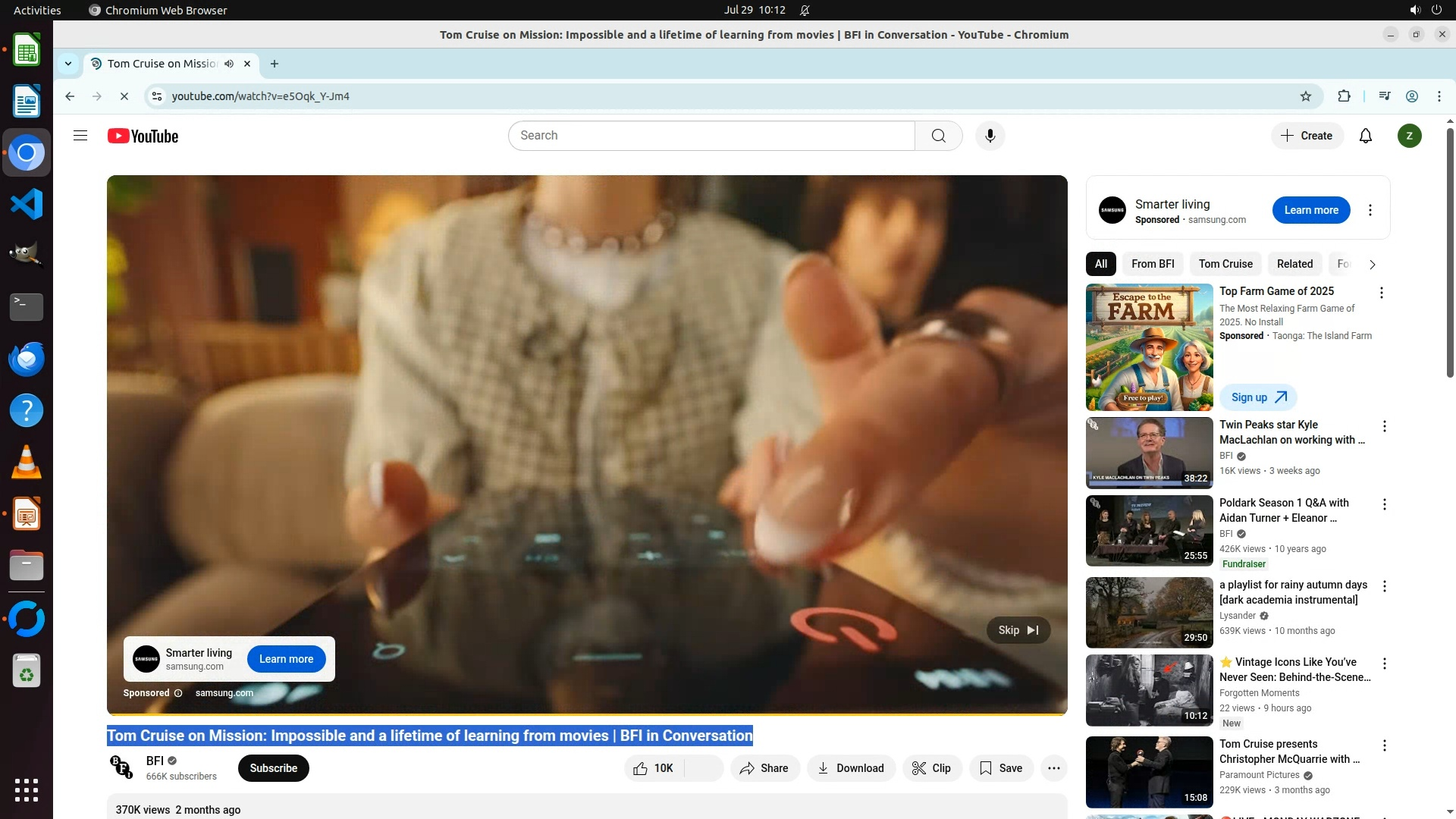Mute tab audio via speaker icon
Viewport: 1456px width, 819px height.
pos(229,64)
